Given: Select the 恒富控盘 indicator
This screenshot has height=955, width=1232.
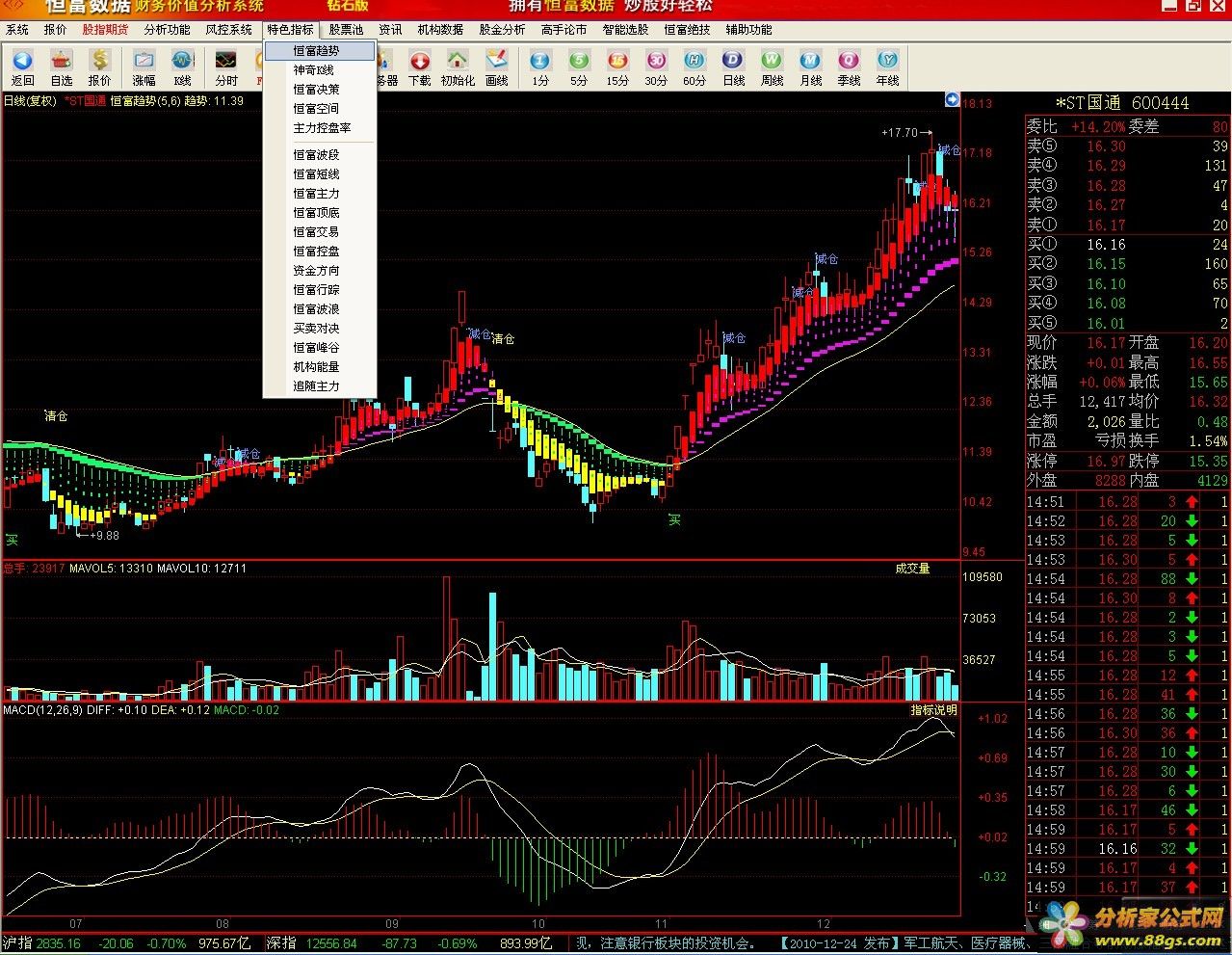Looking at the screenshot, I should coord(320,252).
